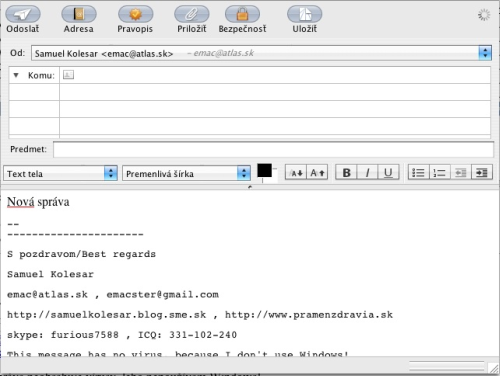Insert a numbered list
Screen dimensions: 500x376
pos(439,173)
